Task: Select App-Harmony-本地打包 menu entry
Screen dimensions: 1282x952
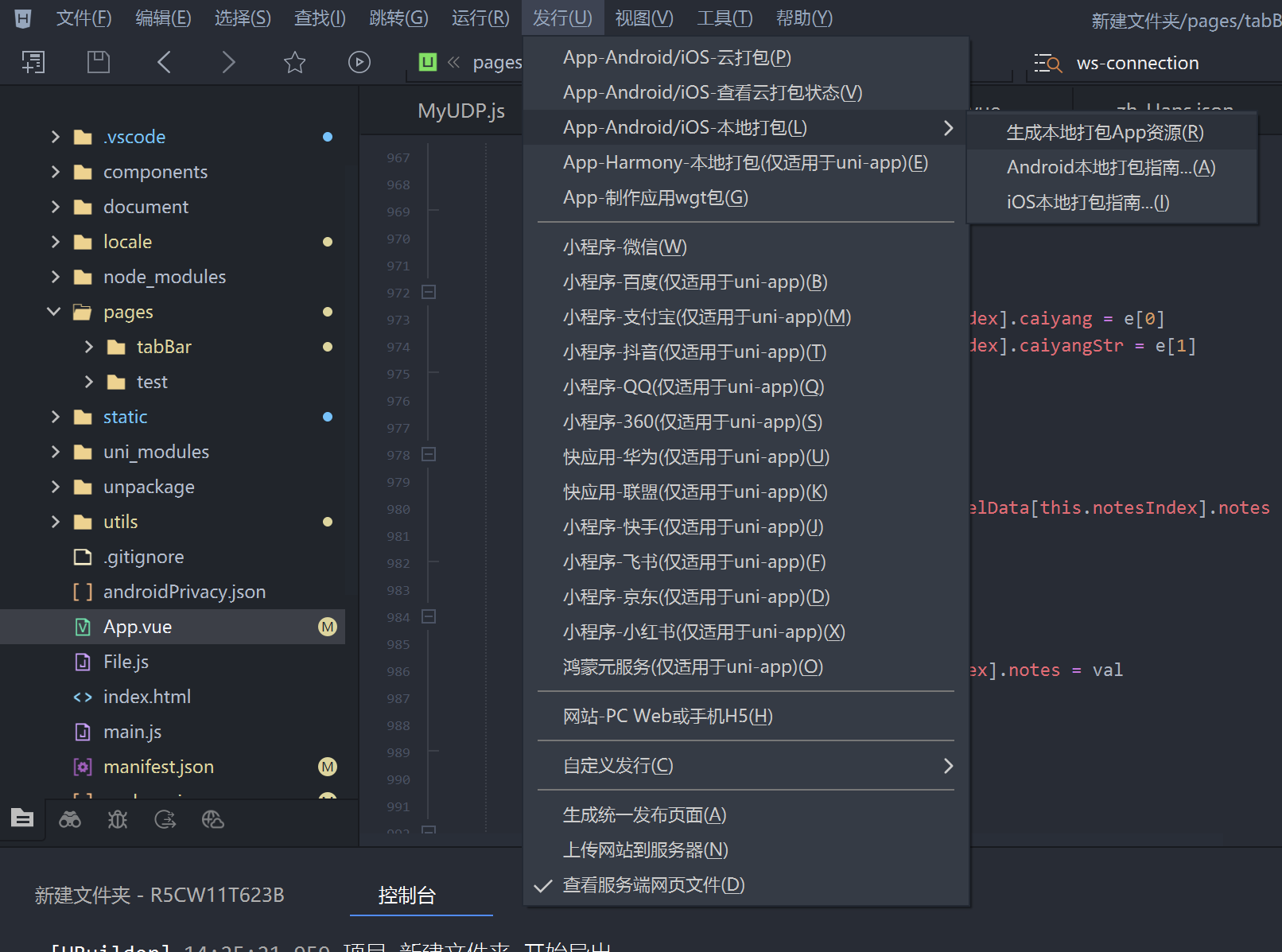Action: tap(746, 162)
